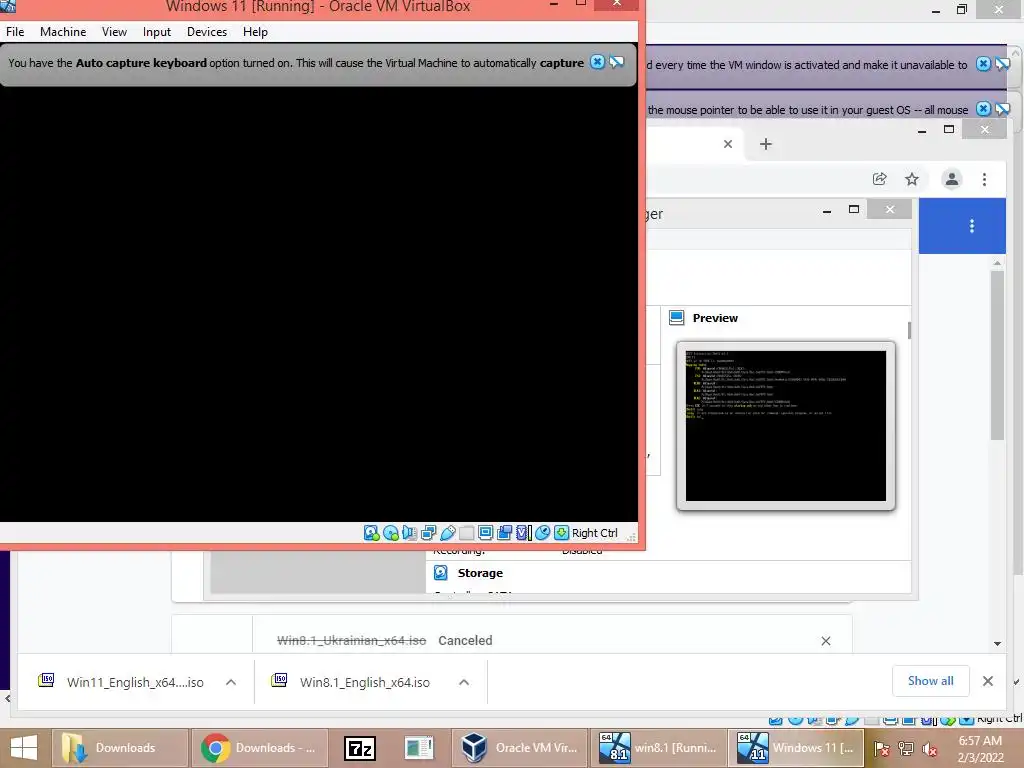The height and width of the screenshot is (768, 1024).
Task: Open File menu in Windows 11 VM window
Action: tap(15, 32)
